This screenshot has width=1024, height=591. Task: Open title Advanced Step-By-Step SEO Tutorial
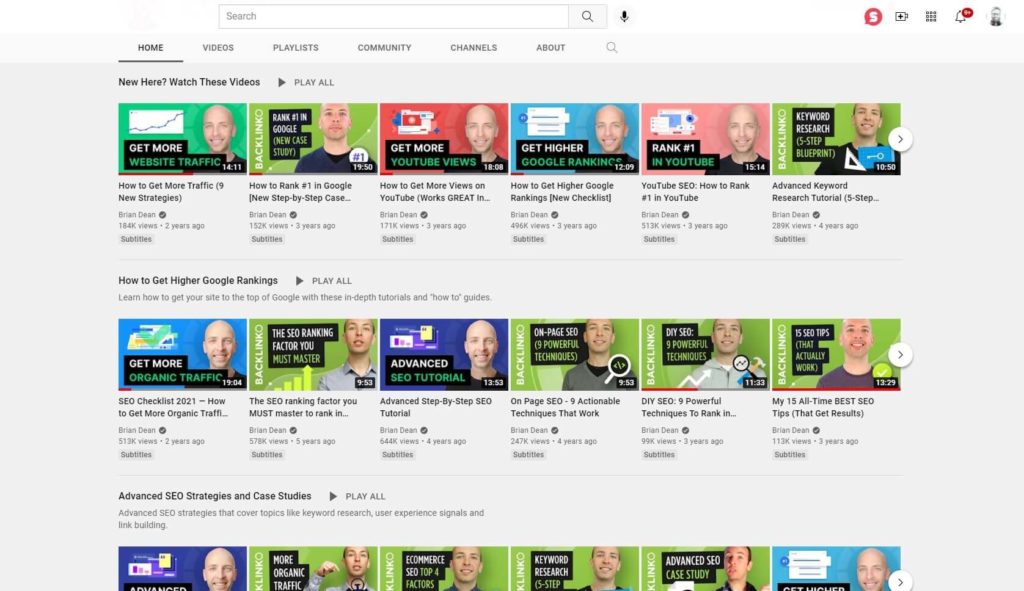click(436, 407)
